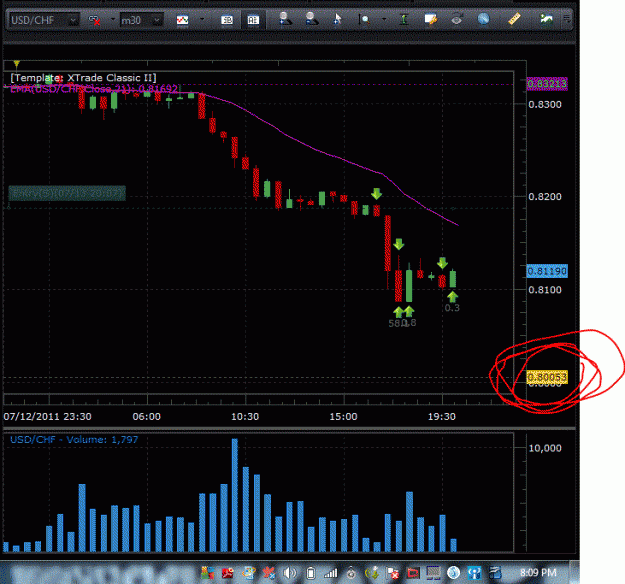Click the colorful squares tray icon
The image size is (625, 584).
(207, 573)
